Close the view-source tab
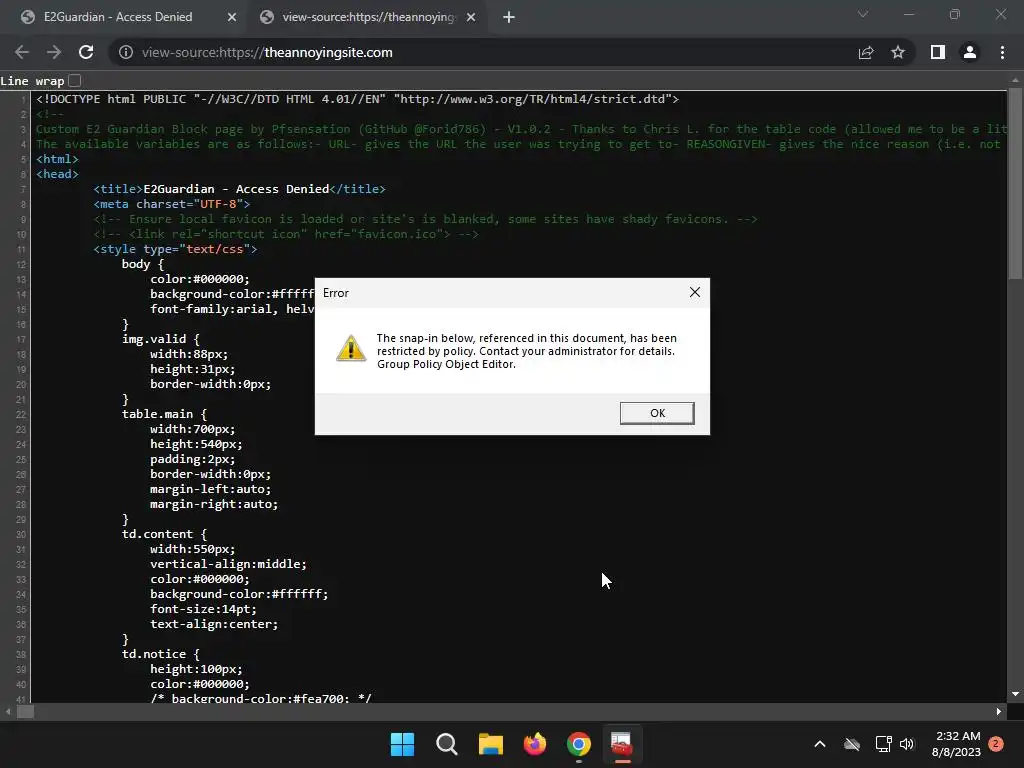This screenshot has height=768, width=1024. coord(471,17)
